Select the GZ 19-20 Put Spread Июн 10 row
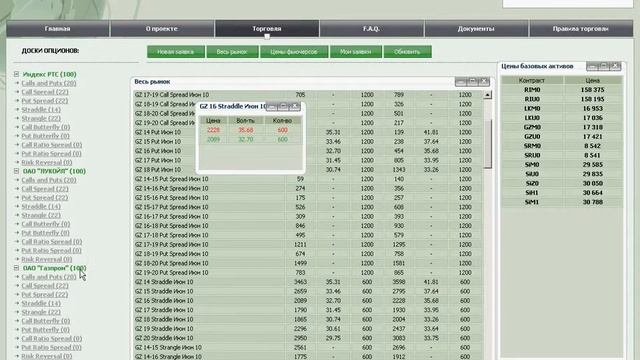This screenshot has width=640, height=360. coord(308,272)
